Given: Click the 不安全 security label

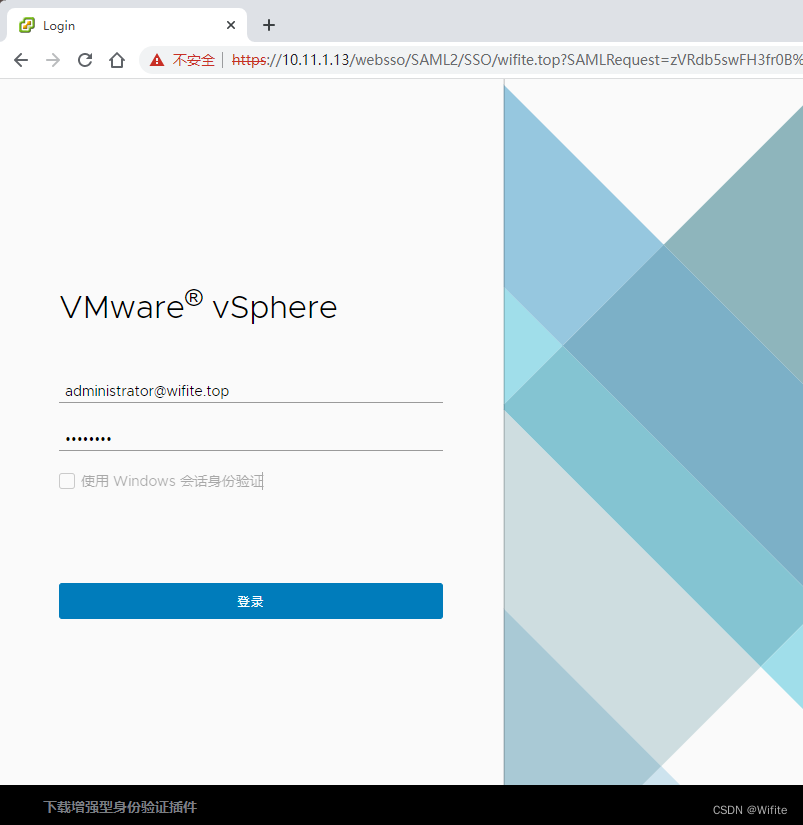Looking at the screenshot, I should pos(194,60).
